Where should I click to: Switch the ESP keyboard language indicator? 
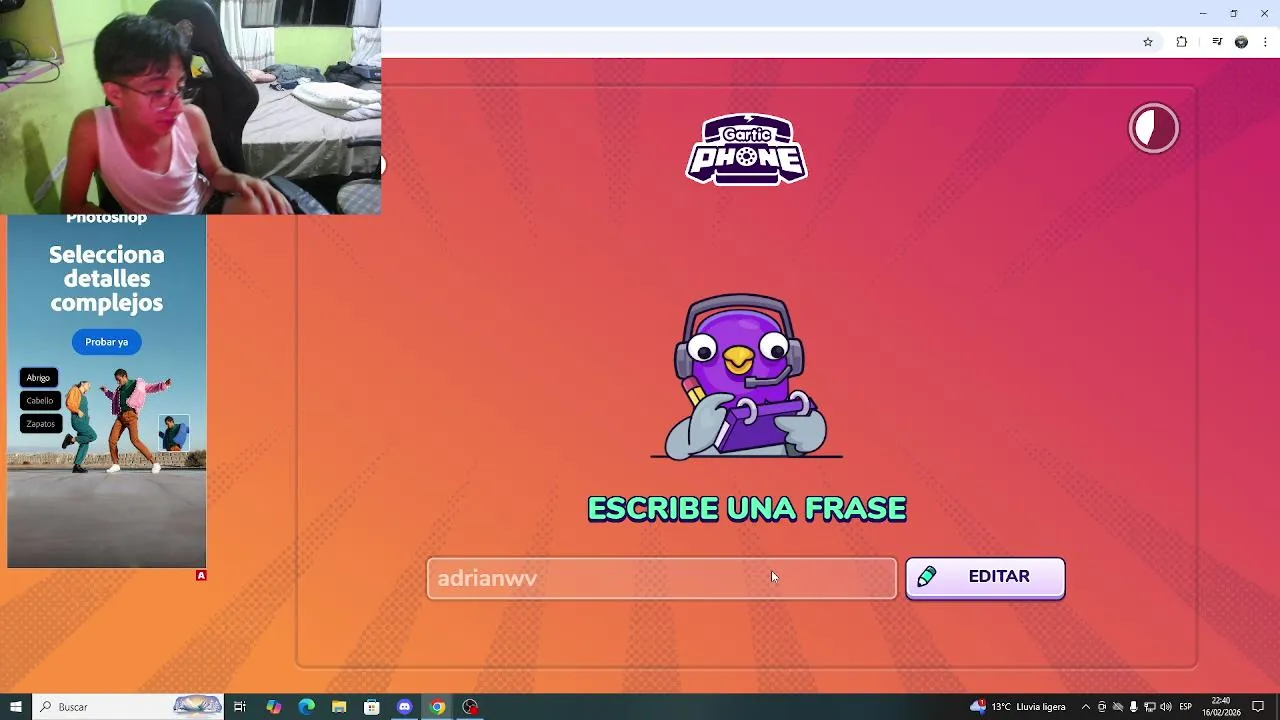1186,707
